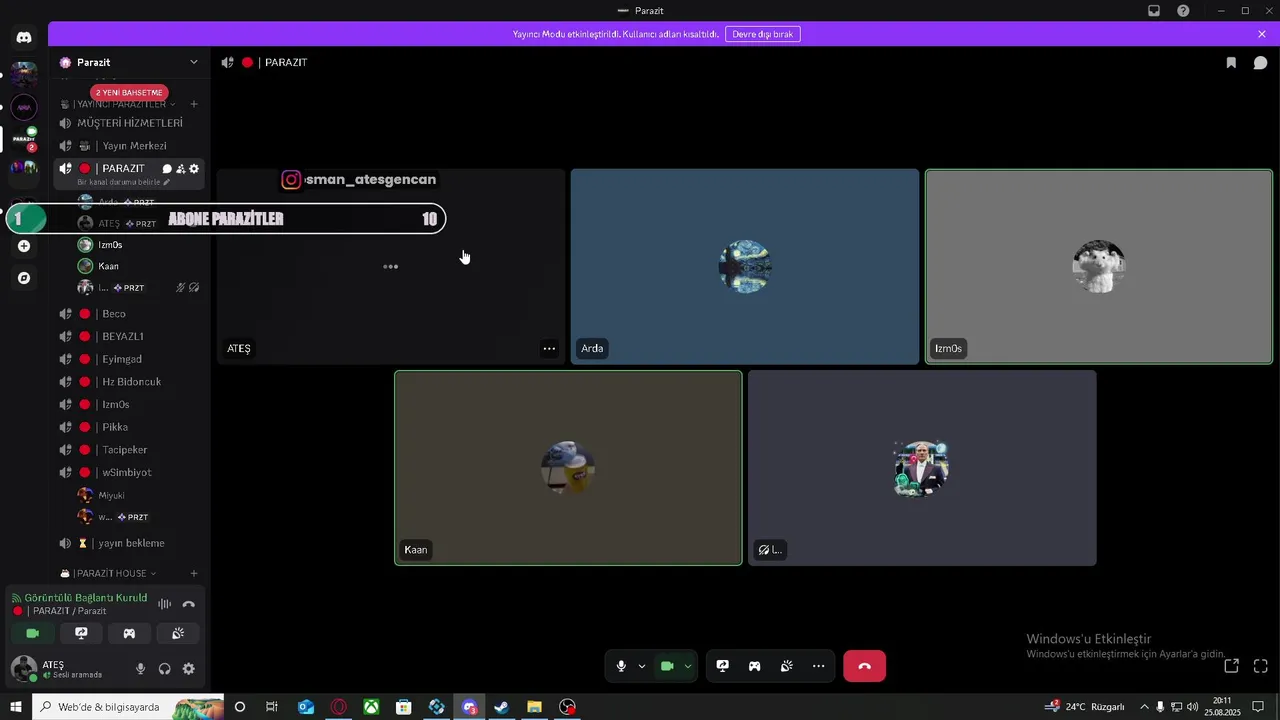
Task: Share your screen from the voice connection panel
Action: (x=81, y=633)
